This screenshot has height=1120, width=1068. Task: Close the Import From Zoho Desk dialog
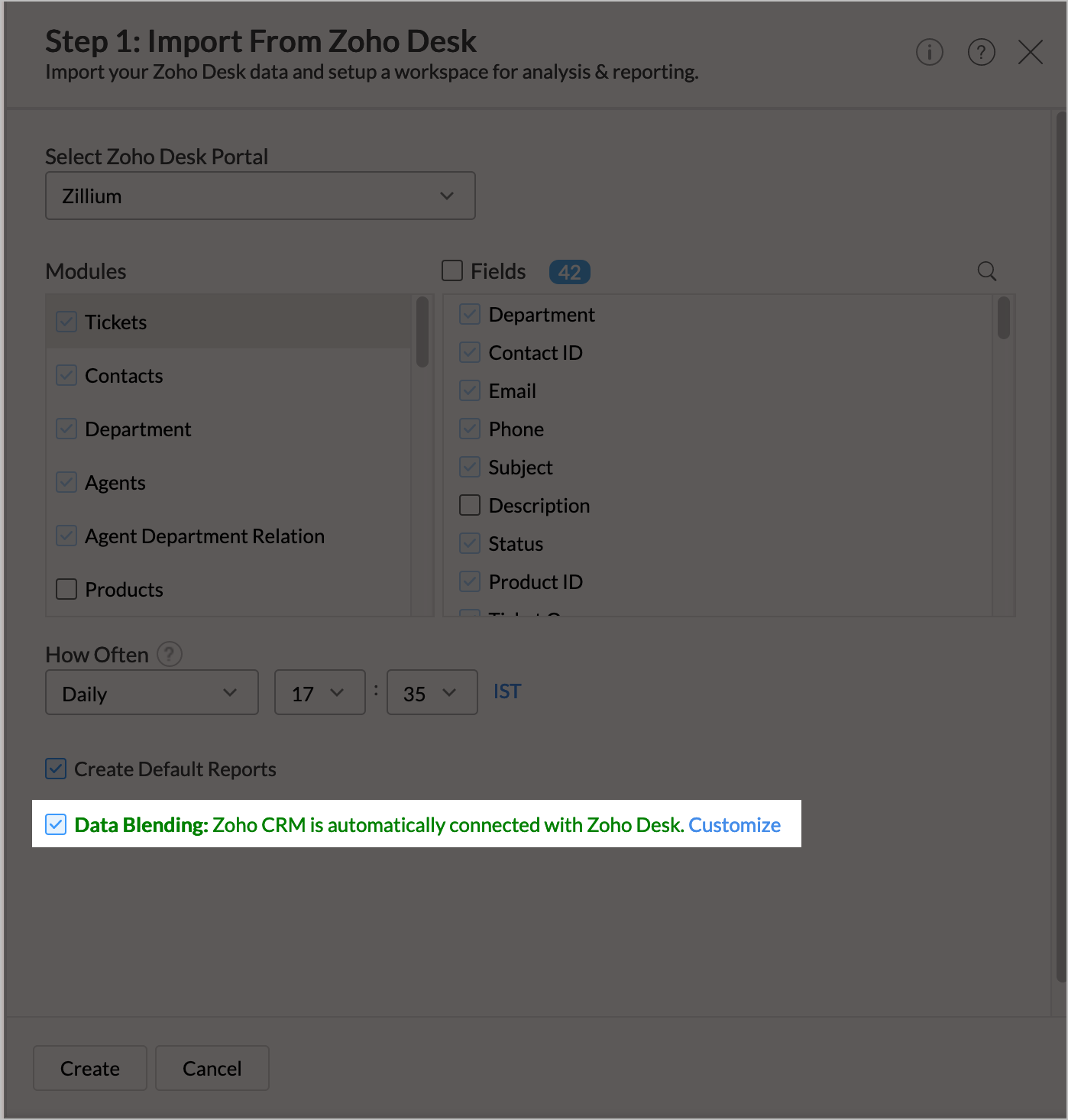(1030, 52)
